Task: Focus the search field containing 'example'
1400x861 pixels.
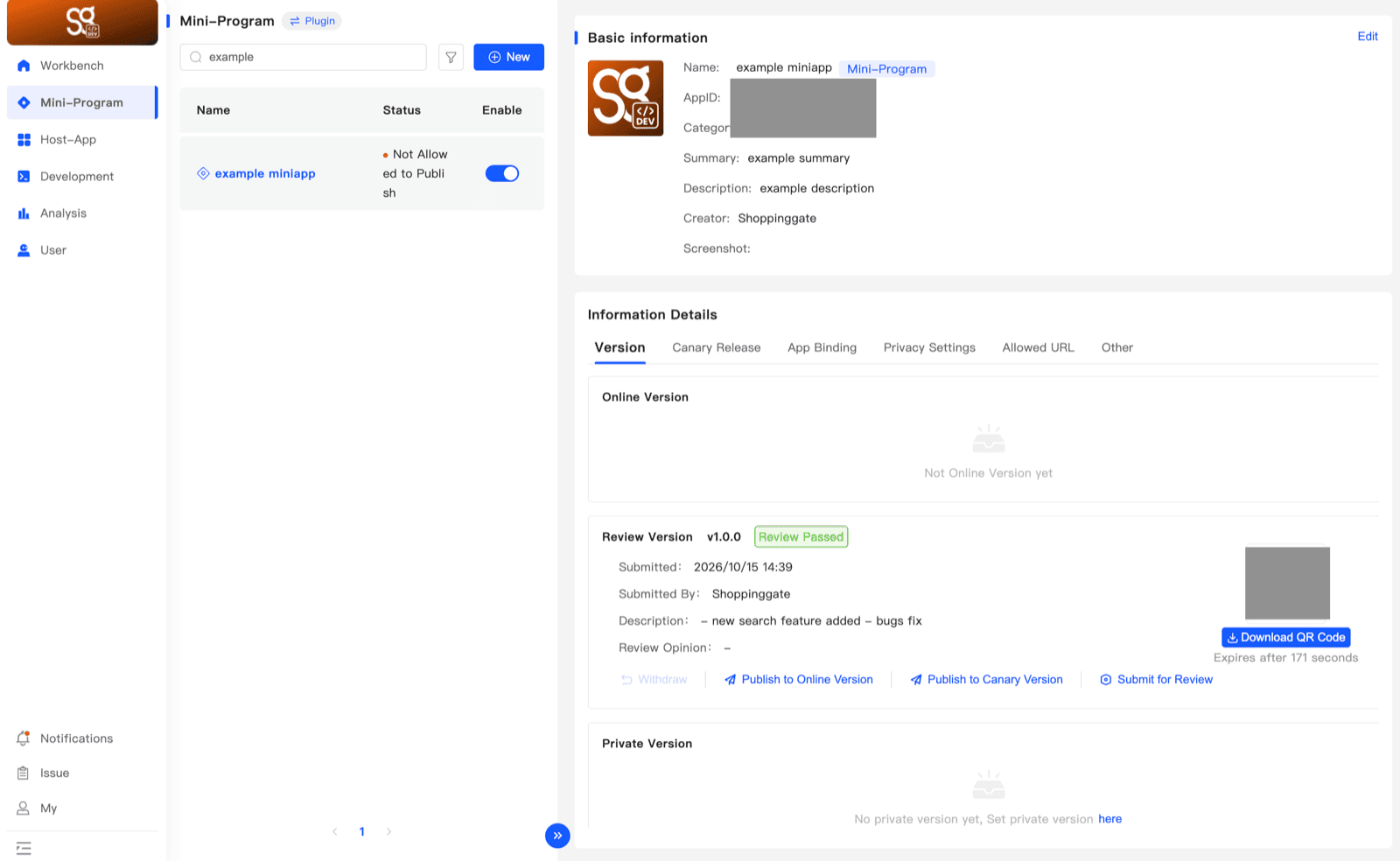Action: coord(304,57)
